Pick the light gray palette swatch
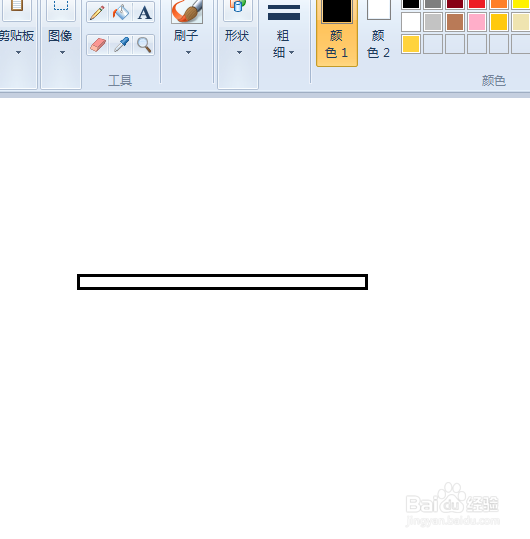This screenshot has width=530, height=539. 433,22
